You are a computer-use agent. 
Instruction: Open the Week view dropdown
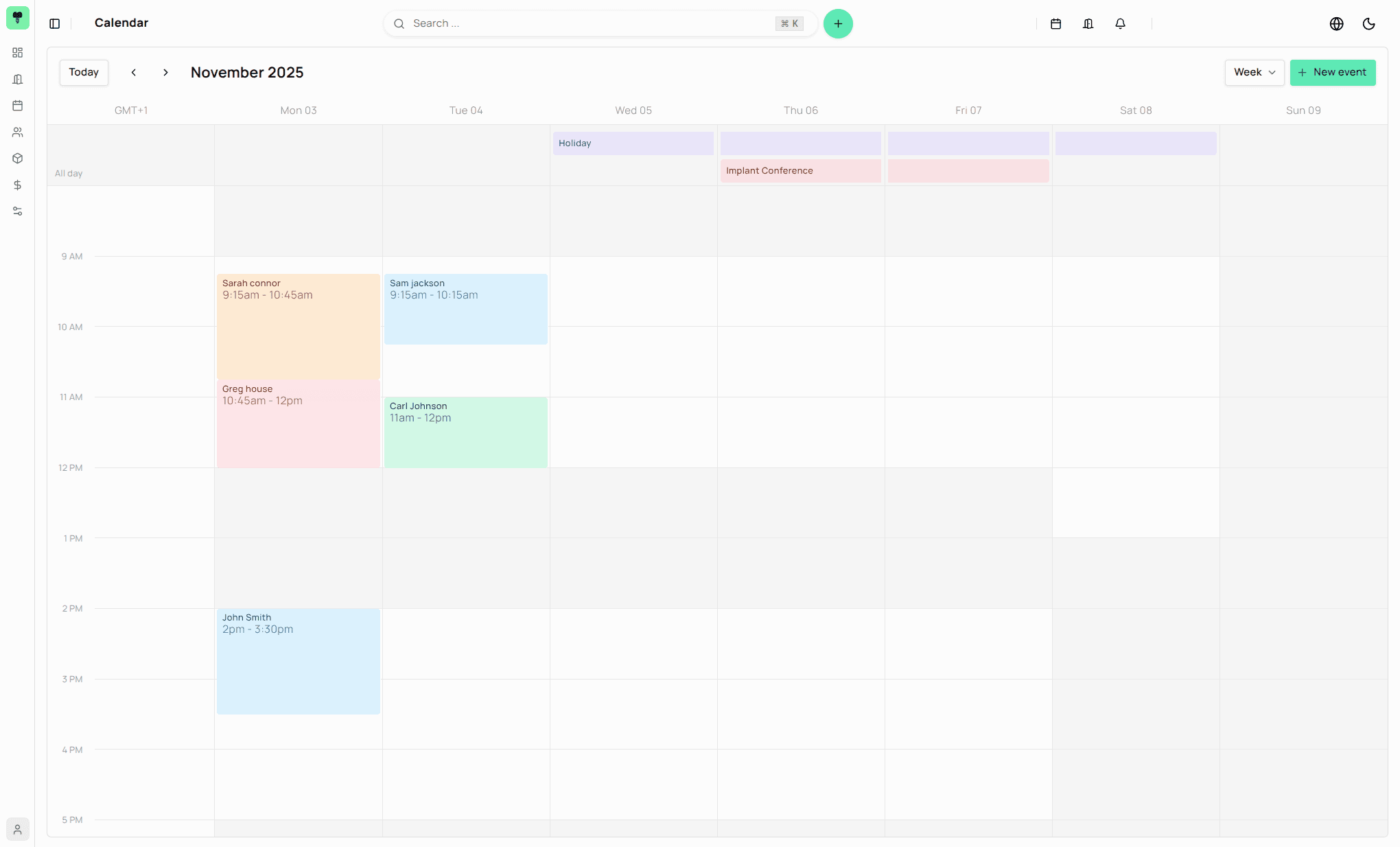point(1254,72)
